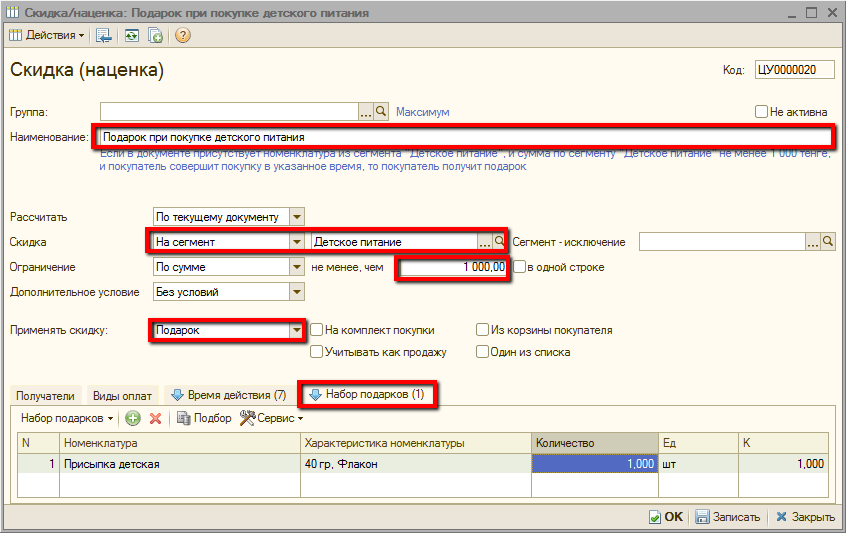Viewport: 846px width, 533px height.
Task: Switch to the Время действия (7) tab
Action: [228, 395]
